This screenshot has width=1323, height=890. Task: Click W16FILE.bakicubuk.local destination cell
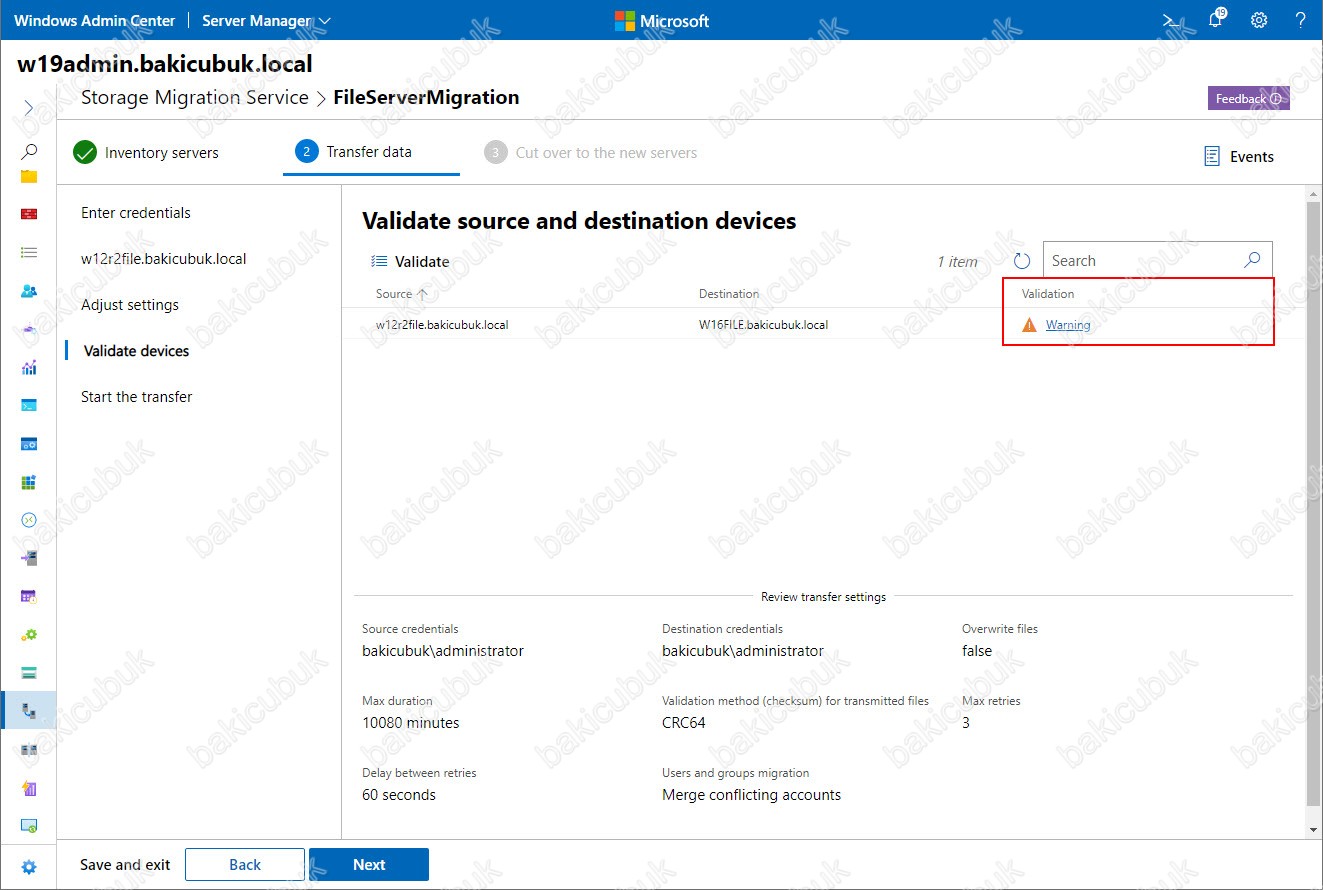763,325
